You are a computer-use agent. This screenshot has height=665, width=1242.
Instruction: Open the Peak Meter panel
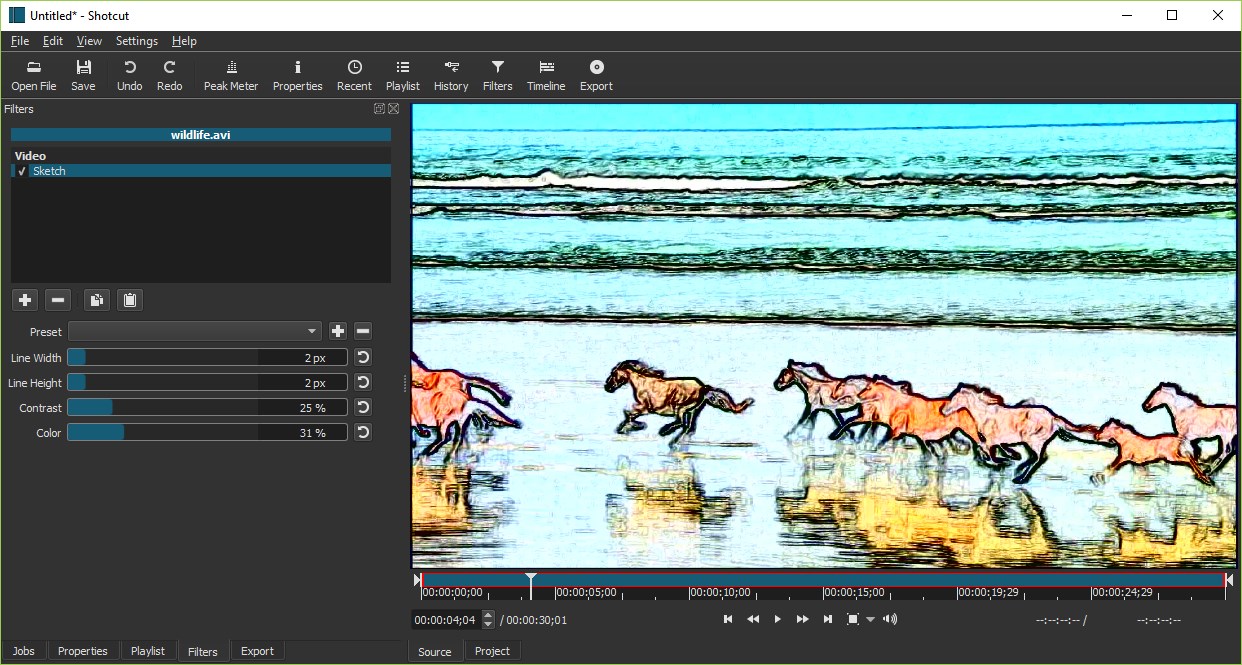tap(230, 75)
